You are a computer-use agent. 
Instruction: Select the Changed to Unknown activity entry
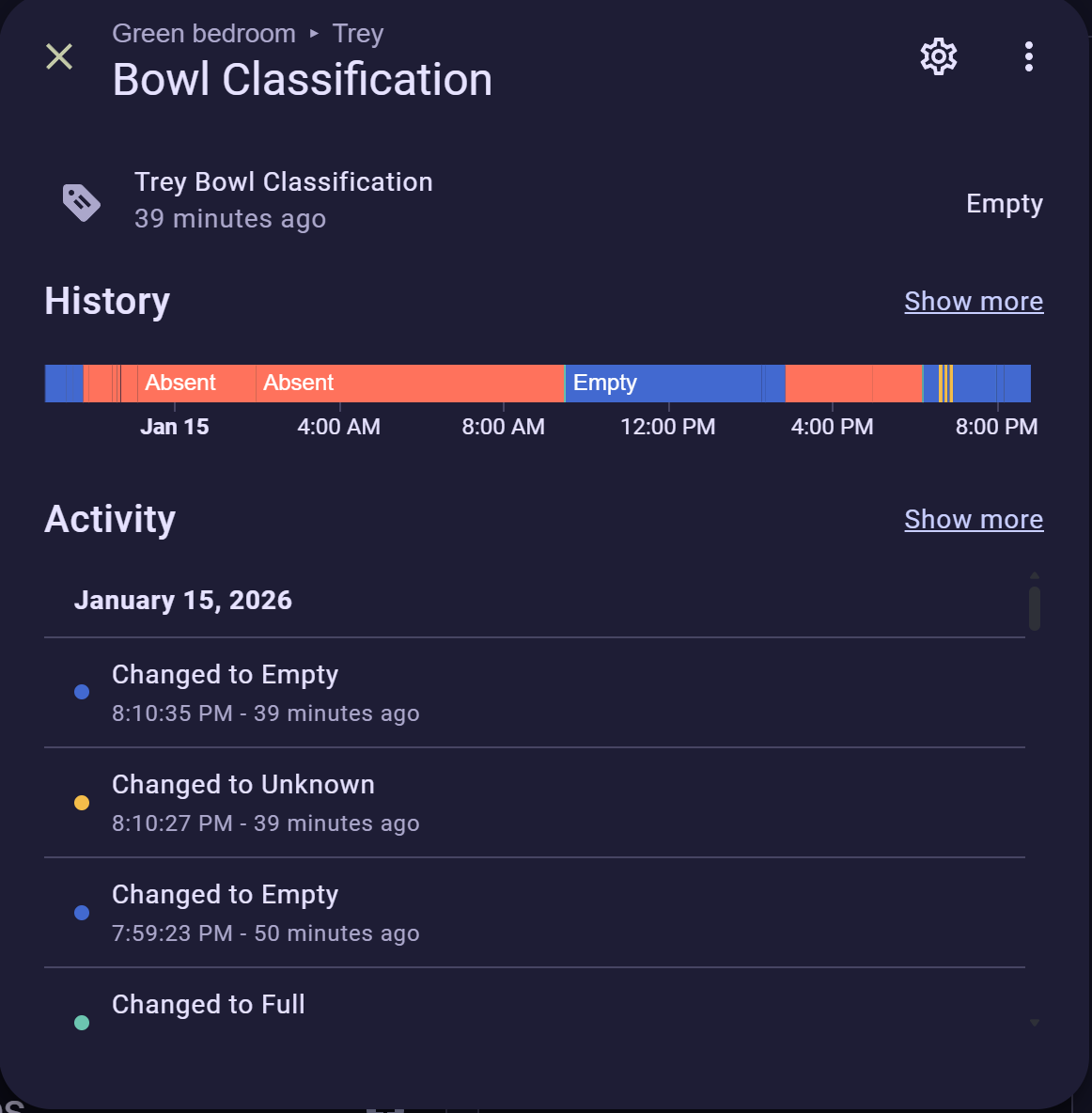266,803
